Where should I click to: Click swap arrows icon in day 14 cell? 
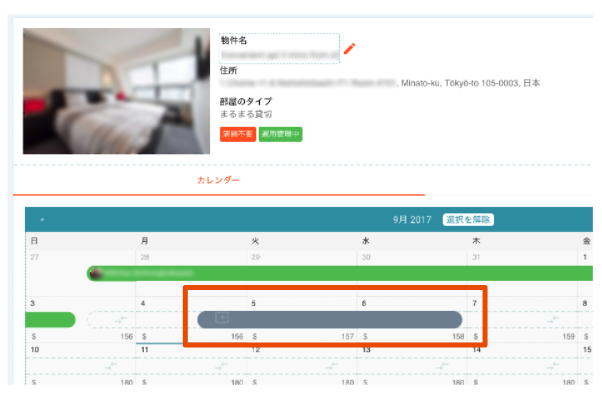point(553,366)
